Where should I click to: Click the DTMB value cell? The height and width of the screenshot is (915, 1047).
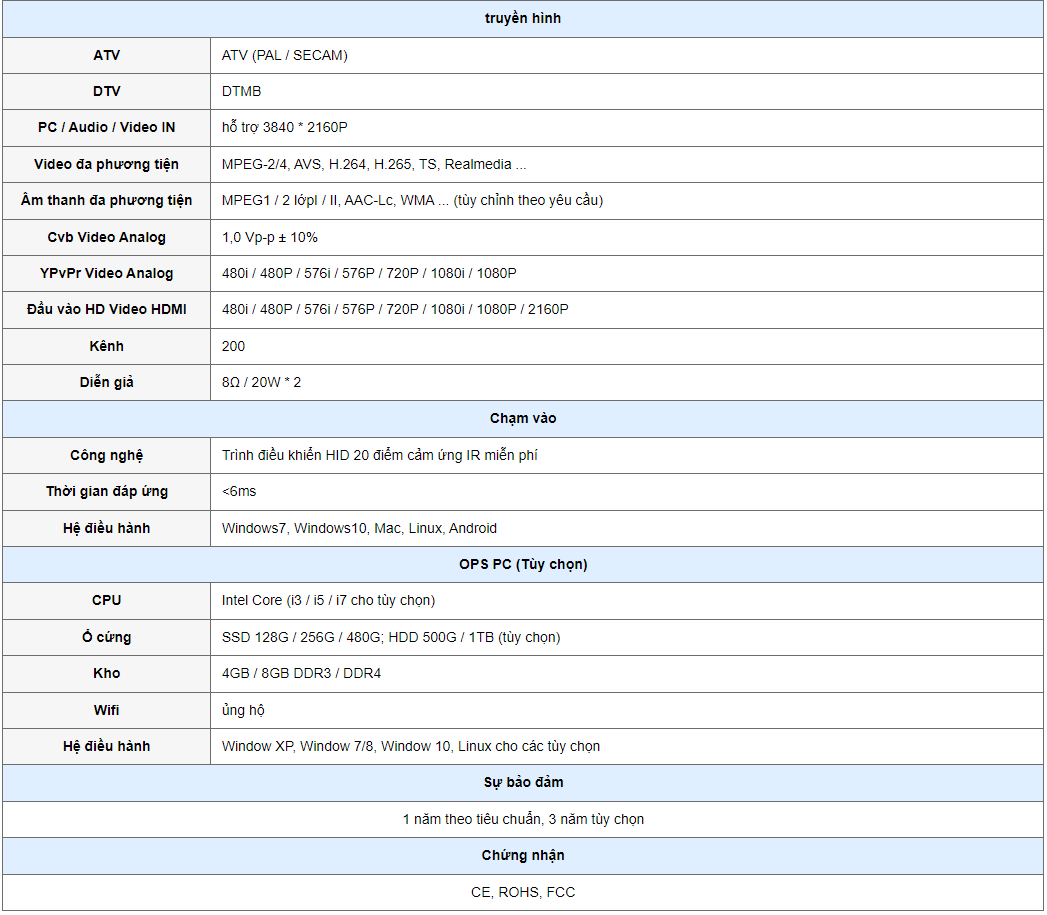coord(241,91)
